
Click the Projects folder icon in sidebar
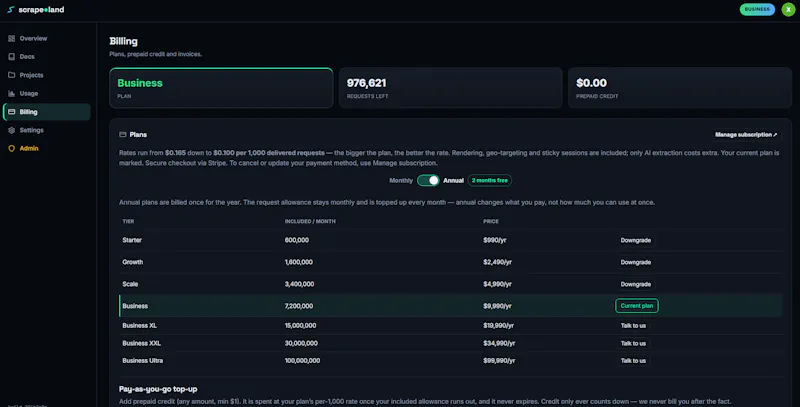(12, 75)
